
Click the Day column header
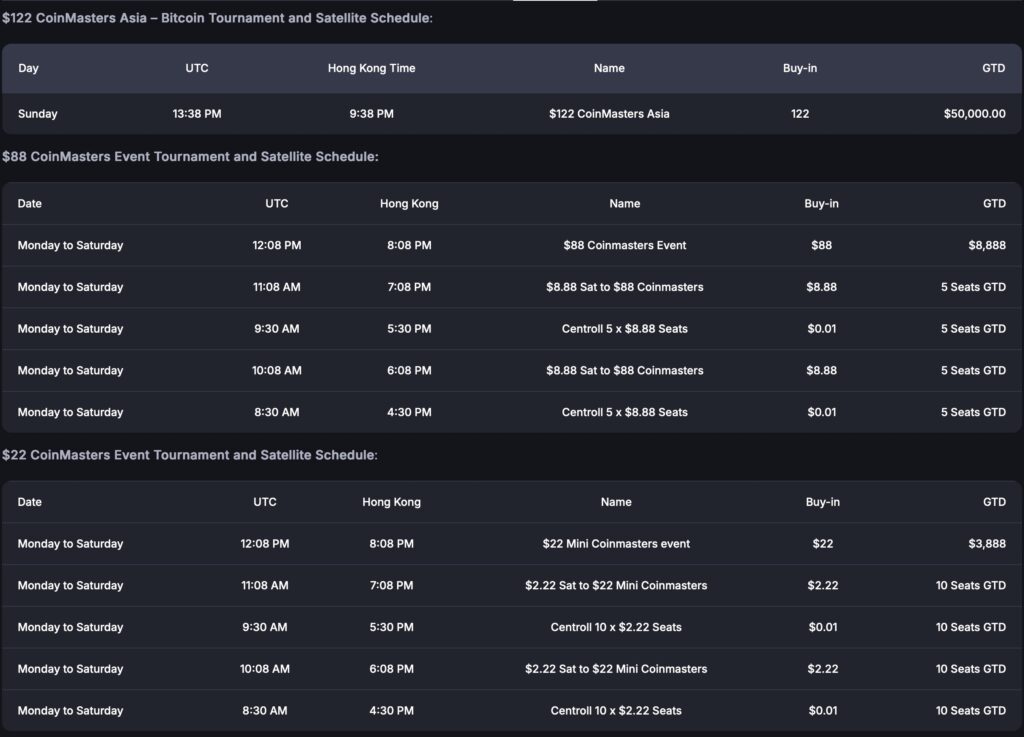click(28, 68)
